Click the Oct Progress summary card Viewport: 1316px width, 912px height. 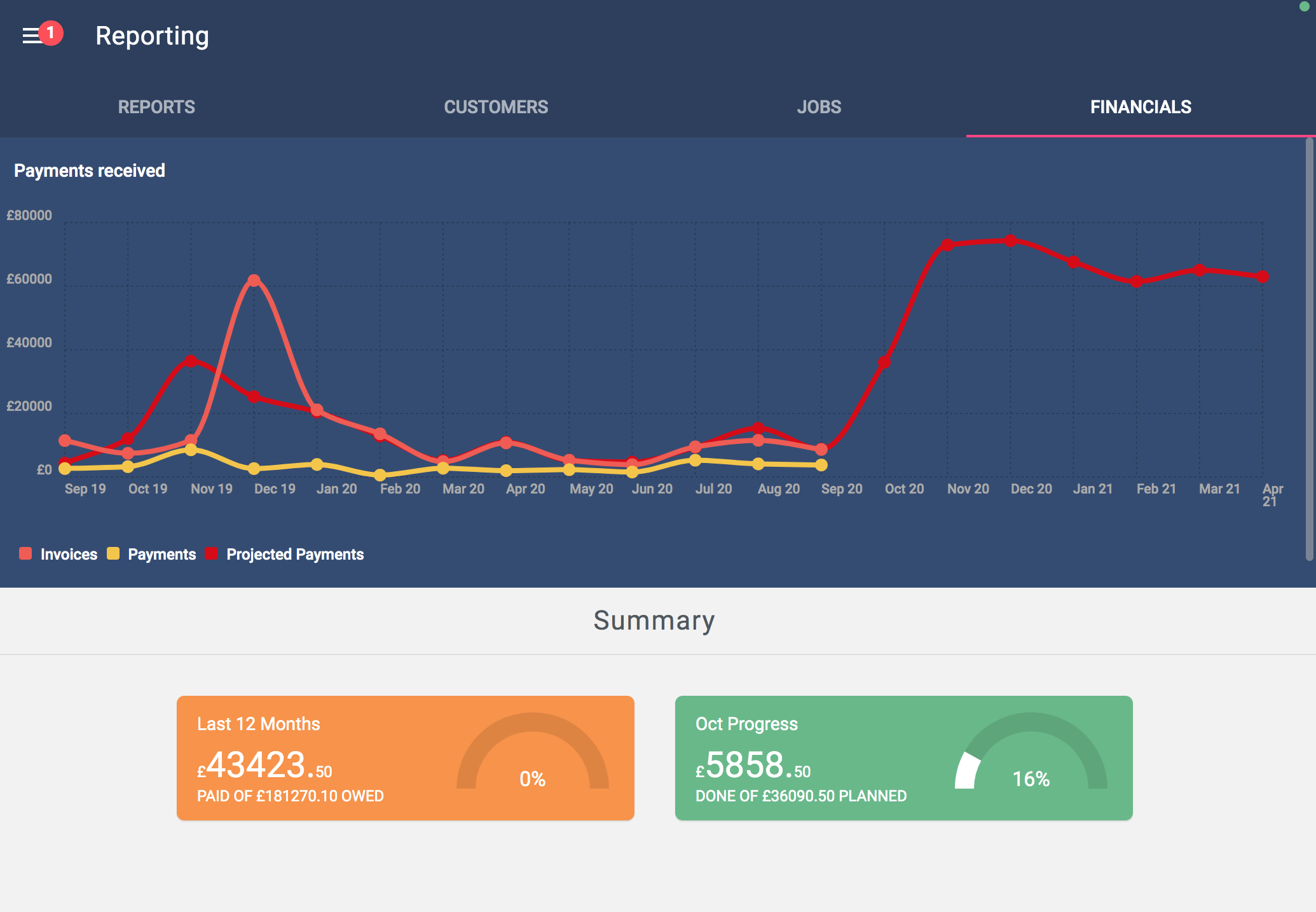pyautogui.click(x=903, y=757)
